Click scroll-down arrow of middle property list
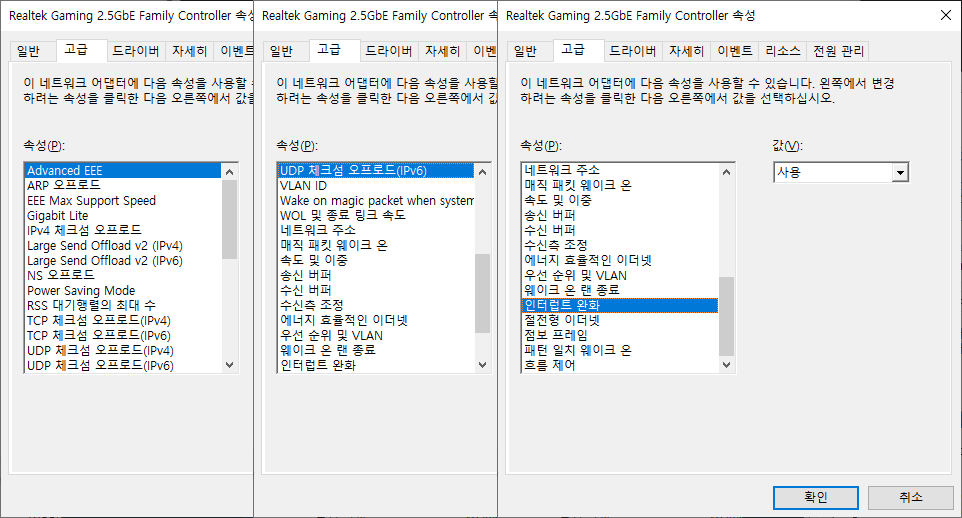962x518 pixels. (x=482, y=365)
